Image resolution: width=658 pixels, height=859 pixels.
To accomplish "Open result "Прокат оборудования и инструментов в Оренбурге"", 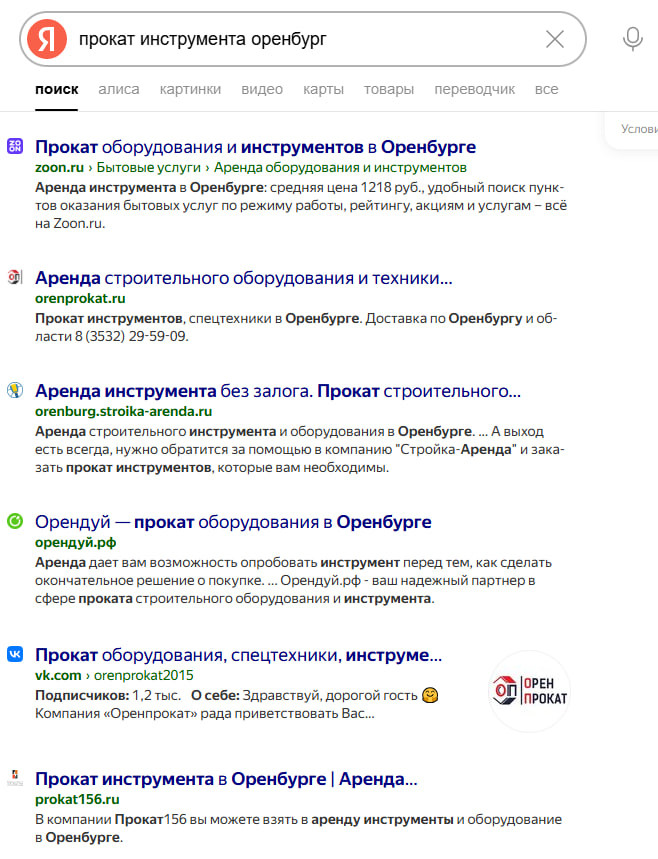I will click(255, 147).
